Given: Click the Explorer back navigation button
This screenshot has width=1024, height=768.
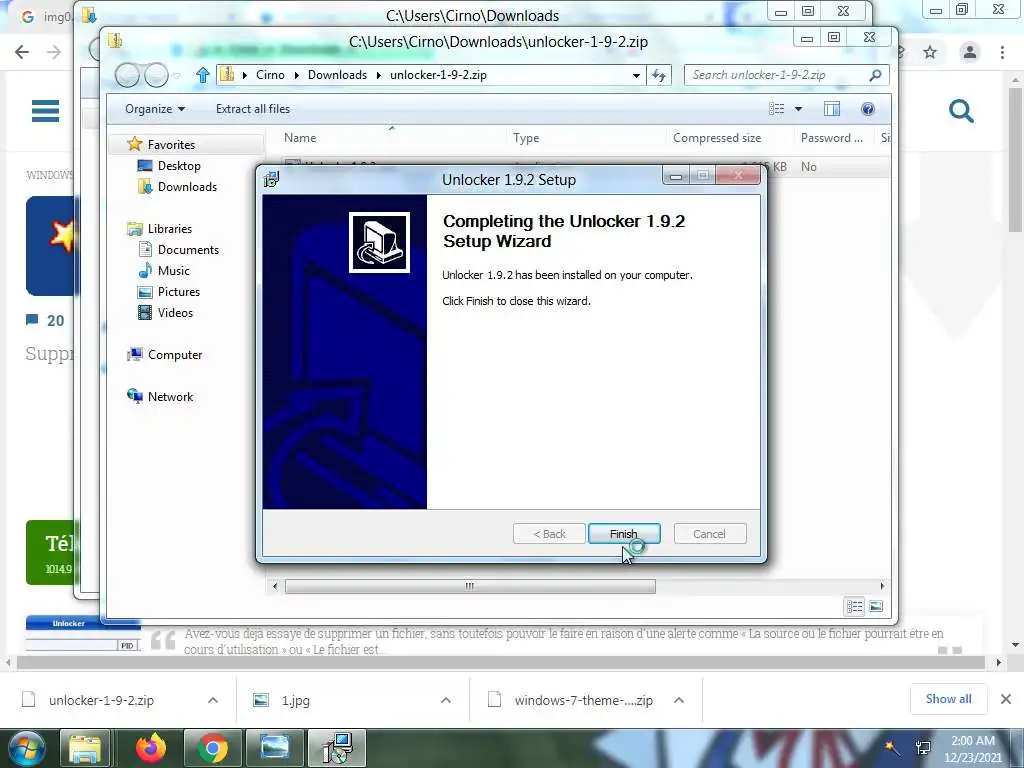Looking at the screenshot, I should click(x=127, y=75).
